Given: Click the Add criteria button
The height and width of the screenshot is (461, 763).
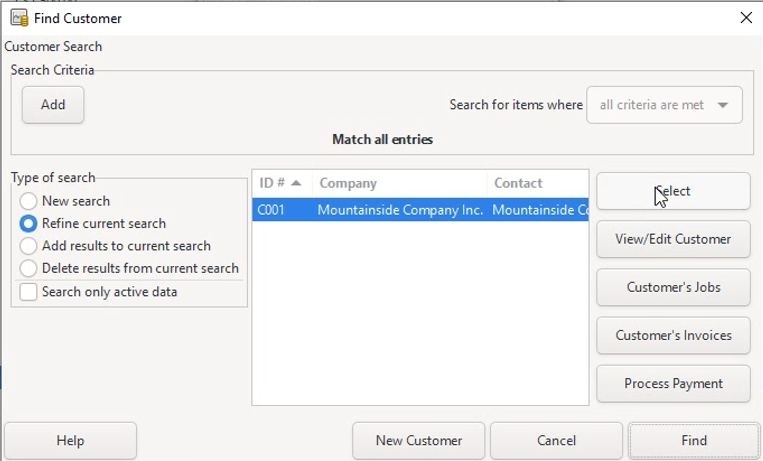Looking at the screenshot, I should coord(53,105).
